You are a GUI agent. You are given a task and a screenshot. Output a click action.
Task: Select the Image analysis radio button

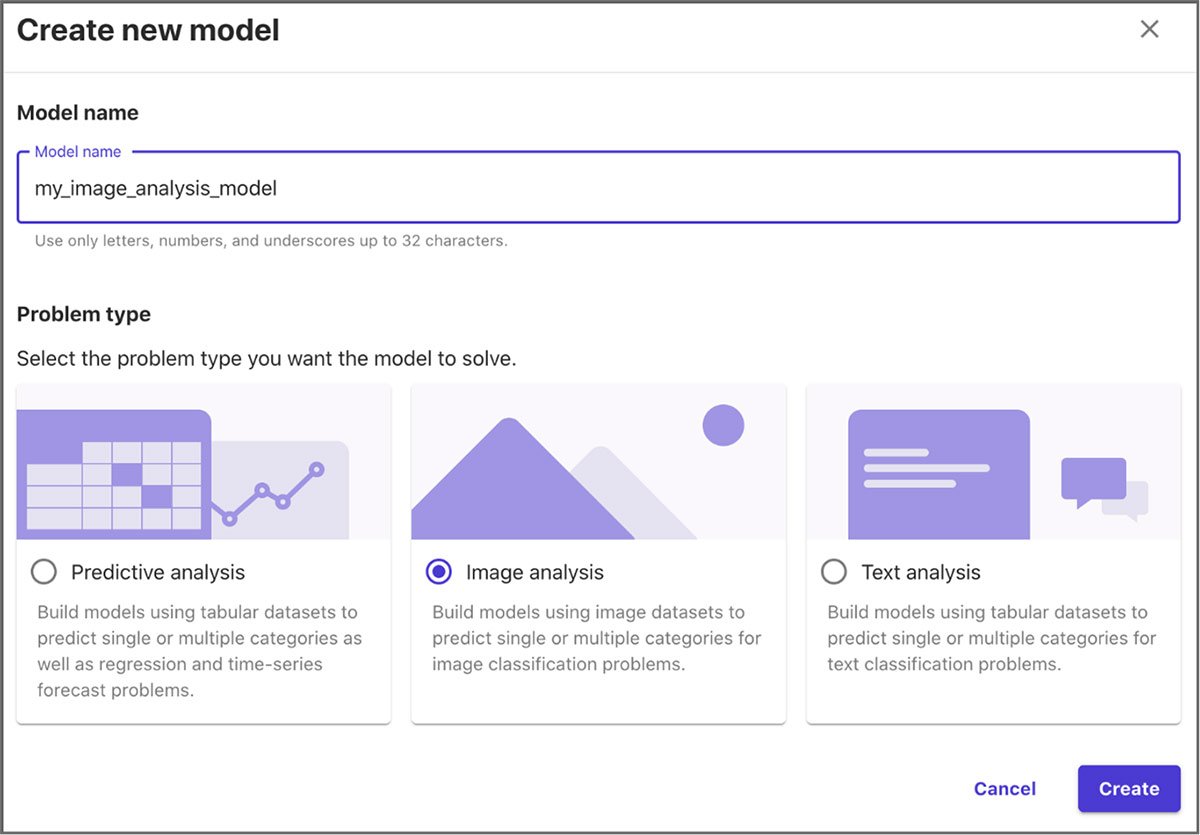tap(438, 572)
